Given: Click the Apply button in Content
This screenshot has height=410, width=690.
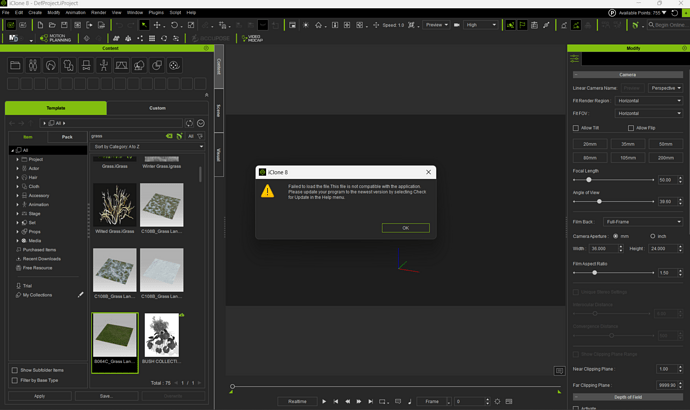Looking at the screenshot, I should [40, 396].
